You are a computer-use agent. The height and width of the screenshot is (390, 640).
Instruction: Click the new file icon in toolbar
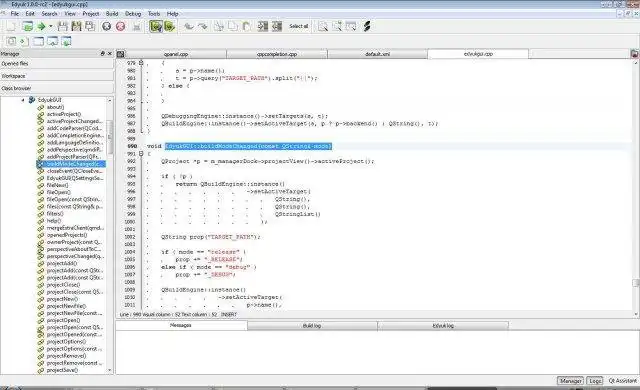[x=11, y=27]
